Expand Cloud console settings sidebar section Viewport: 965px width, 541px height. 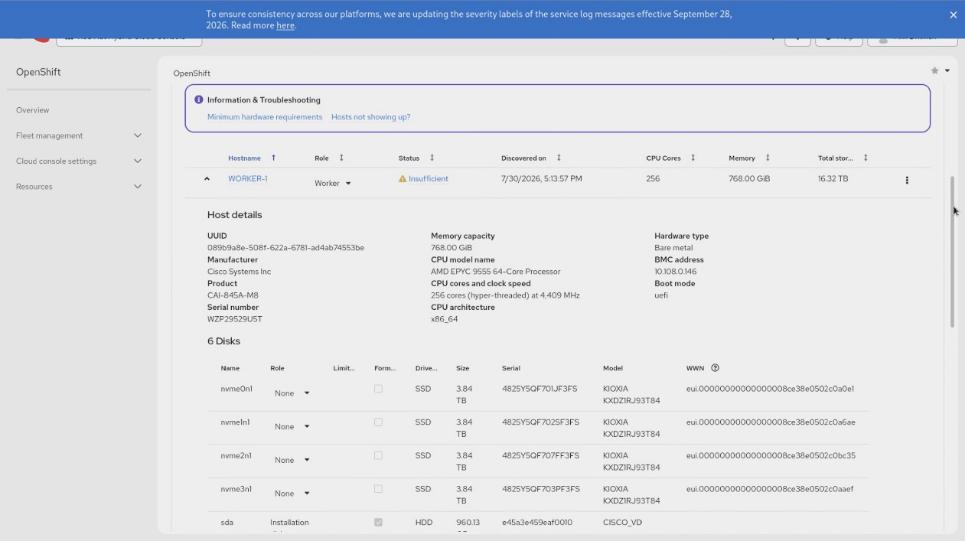(x=79, y=161)
